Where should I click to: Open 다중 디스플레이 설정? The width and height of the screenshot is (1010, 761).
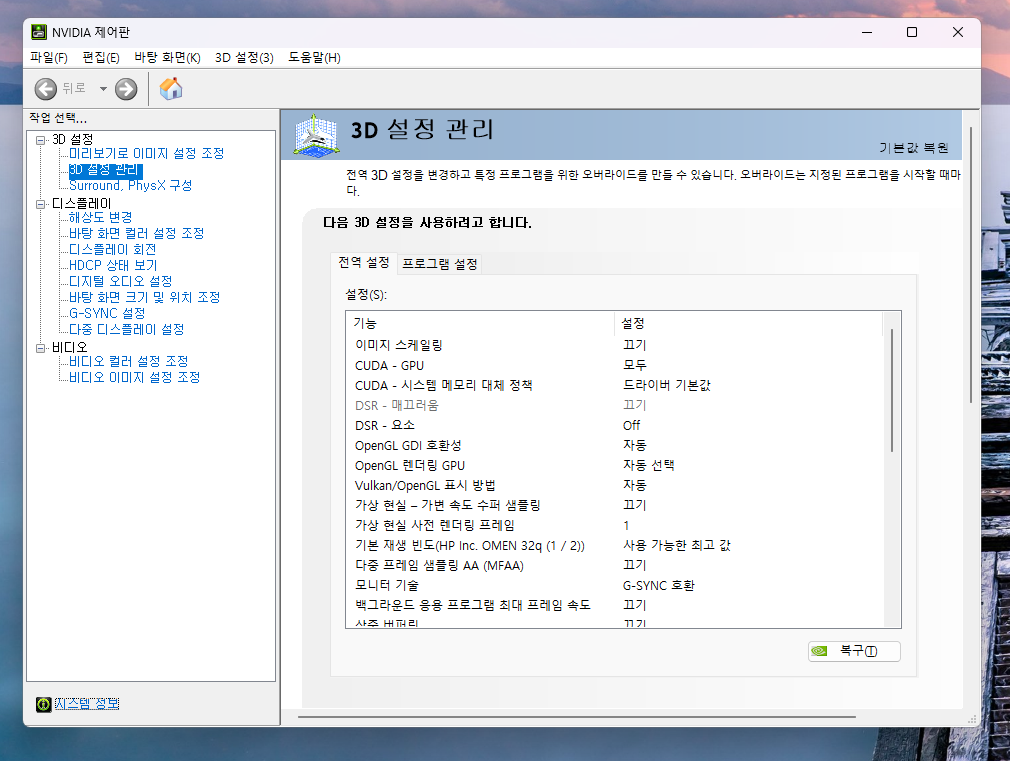[x=126, y=329]
